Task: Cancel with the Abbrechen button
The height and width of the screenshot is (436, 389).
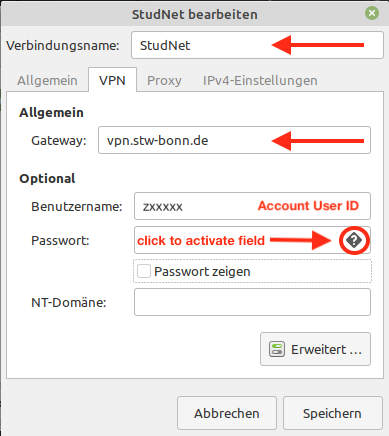Action: pos(227,413)
